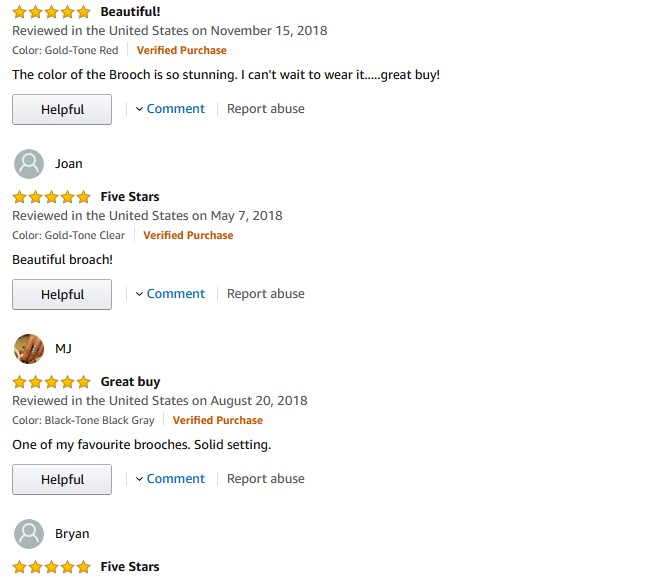Click star rating on Joan's review
666x577 pixels.
pos(51,197)
